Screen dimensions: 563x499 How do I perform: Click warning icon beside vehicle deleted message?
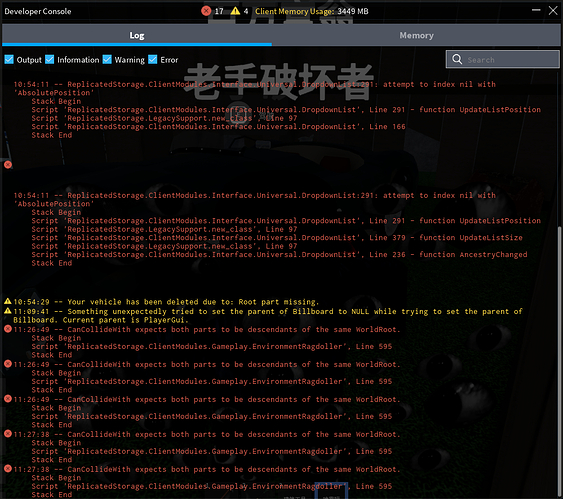[x=8, y=301]
